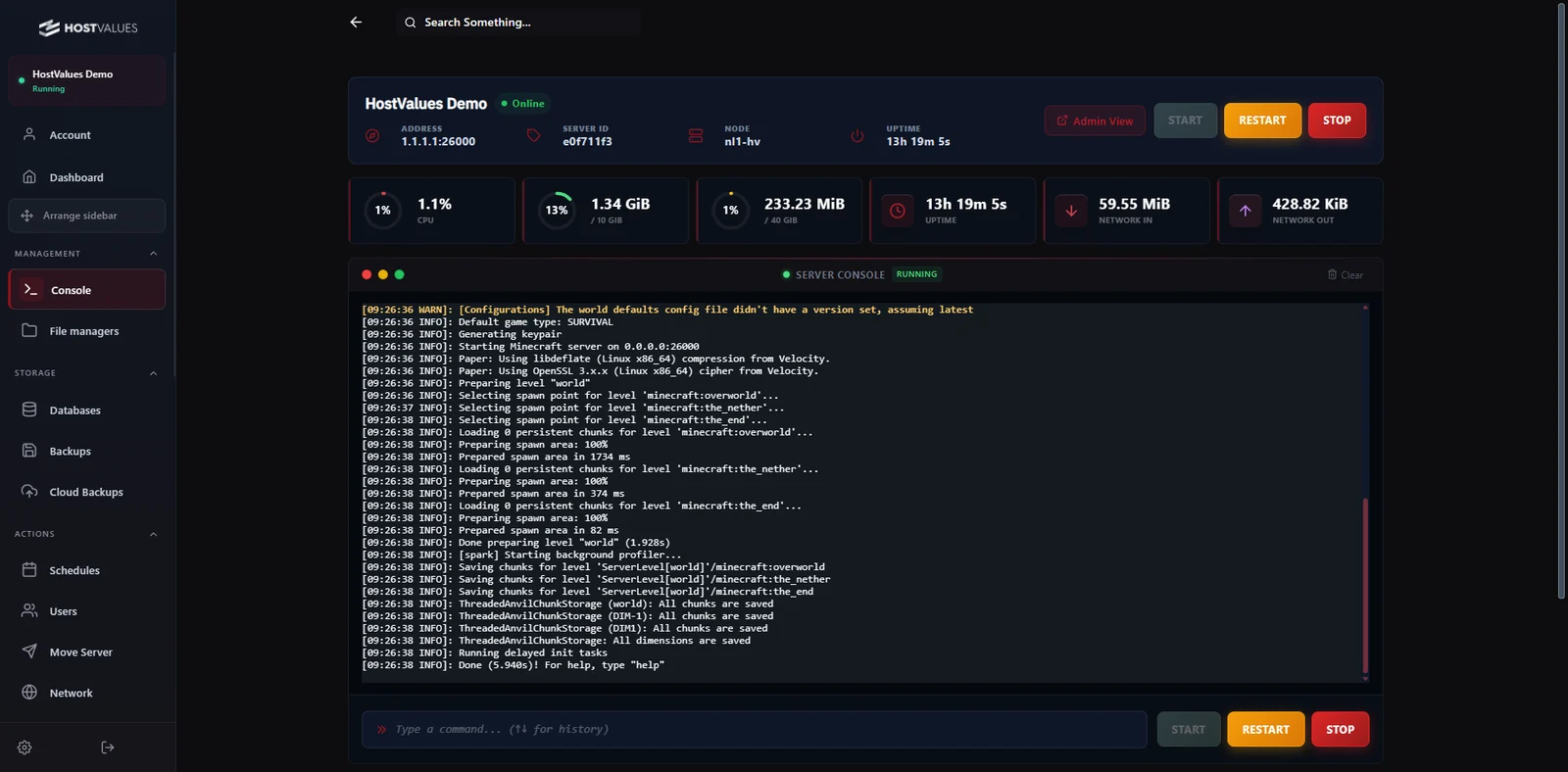This screenshot has width=1568, height=772.
Task: Click the Cloud Backups icon
Action: (29, 492)
